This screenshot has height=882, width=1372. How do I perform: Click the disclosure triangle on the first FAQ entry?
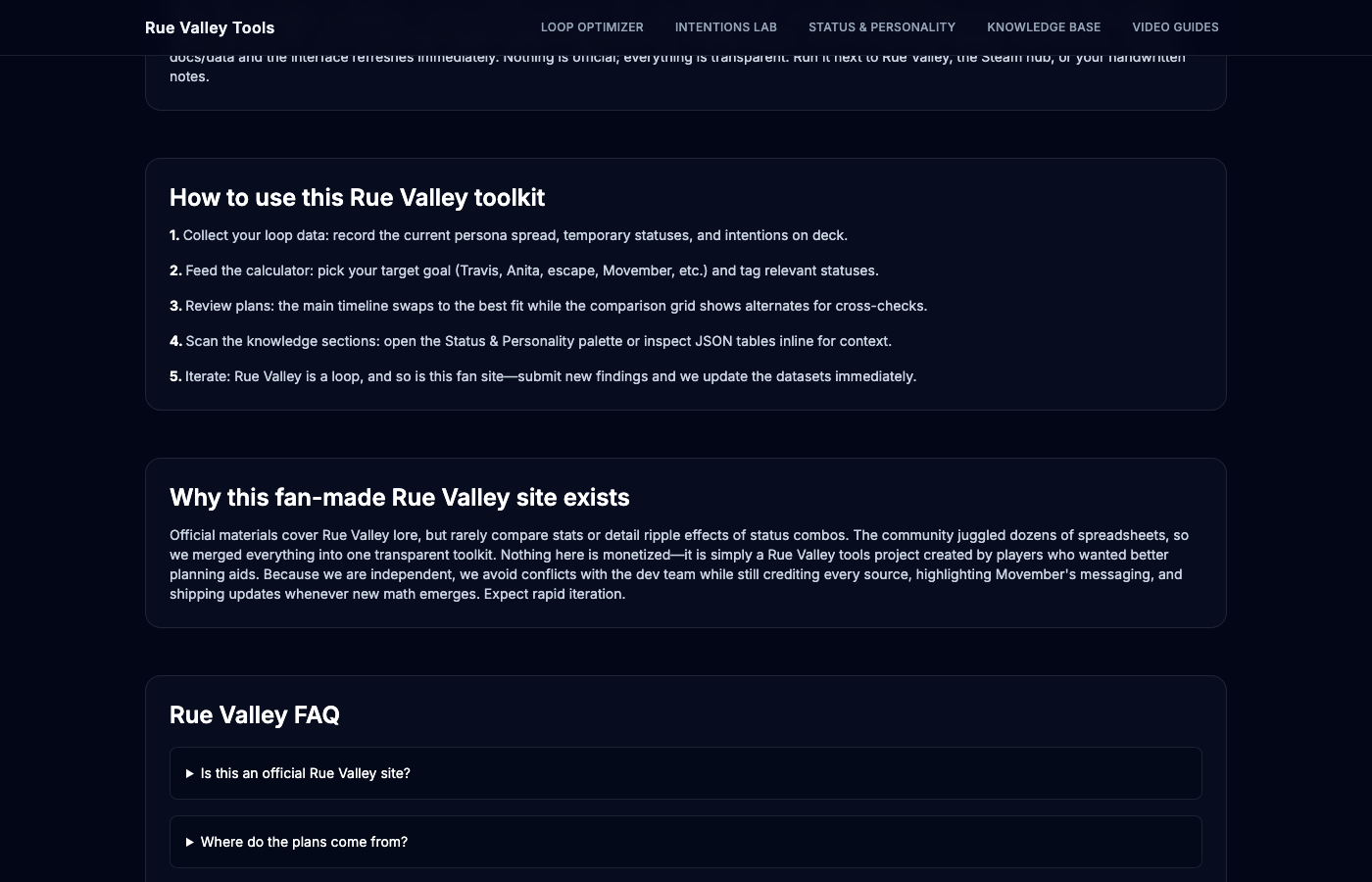[190, 773]
